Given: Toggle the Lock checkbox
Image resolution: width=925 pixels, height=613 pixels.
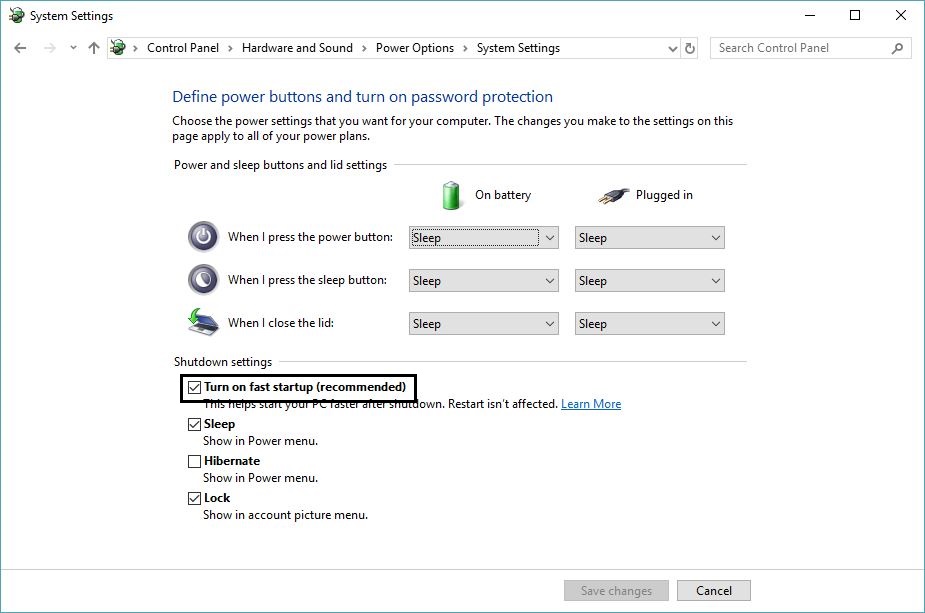Looking at the screenshot, I should 195,499.
